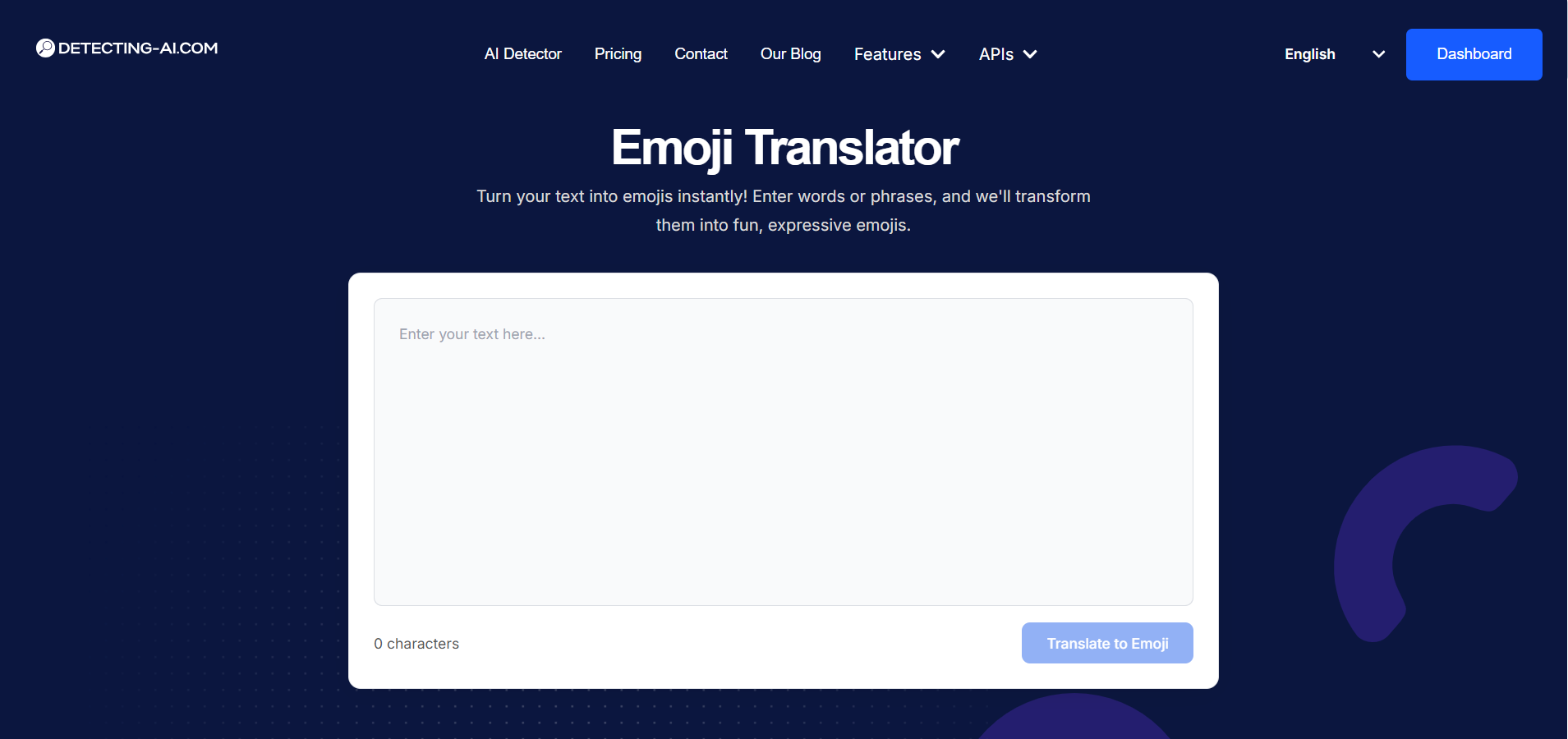Visit the Contact page
Screen dimensions: 1568x739
click(x=701, y=54)
